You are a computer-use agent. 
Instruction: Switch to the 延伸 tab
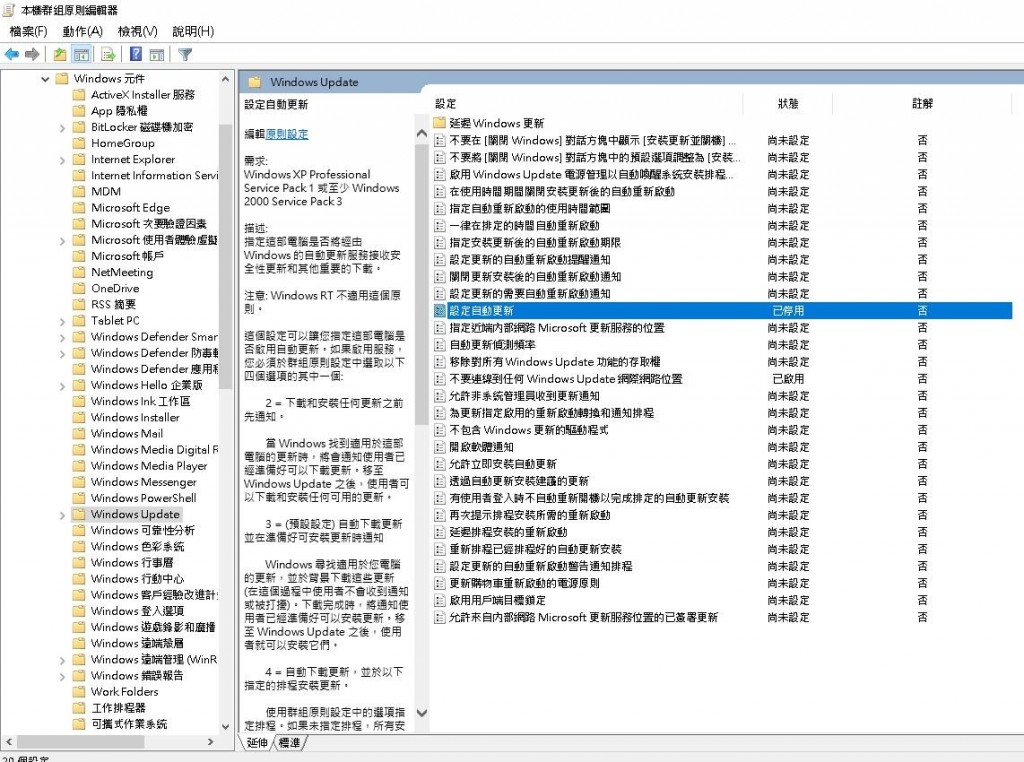tap(257, 742)
